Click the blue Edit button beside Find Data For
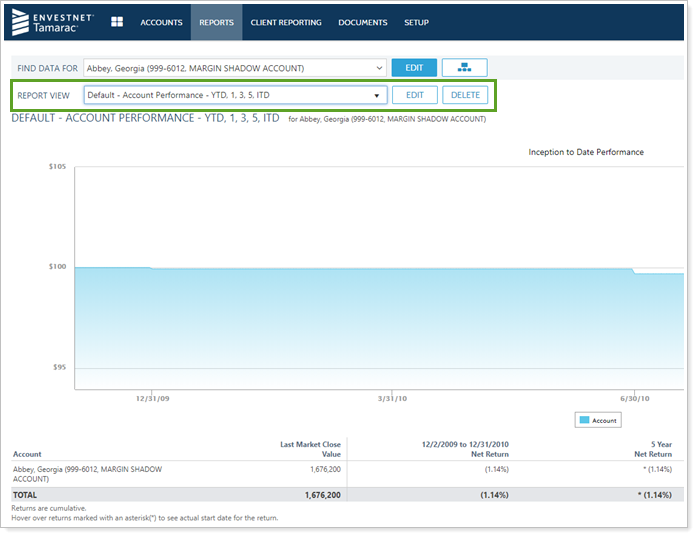 click(x=414, y=68)
